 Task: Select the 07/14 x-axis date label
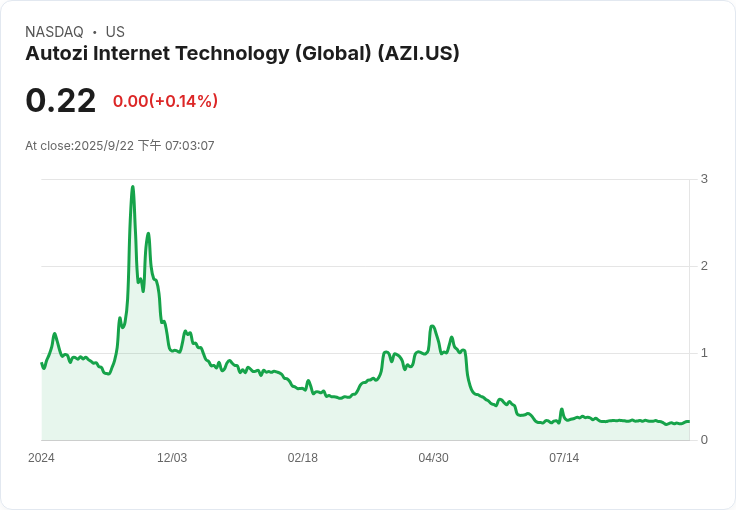point(564,457)
